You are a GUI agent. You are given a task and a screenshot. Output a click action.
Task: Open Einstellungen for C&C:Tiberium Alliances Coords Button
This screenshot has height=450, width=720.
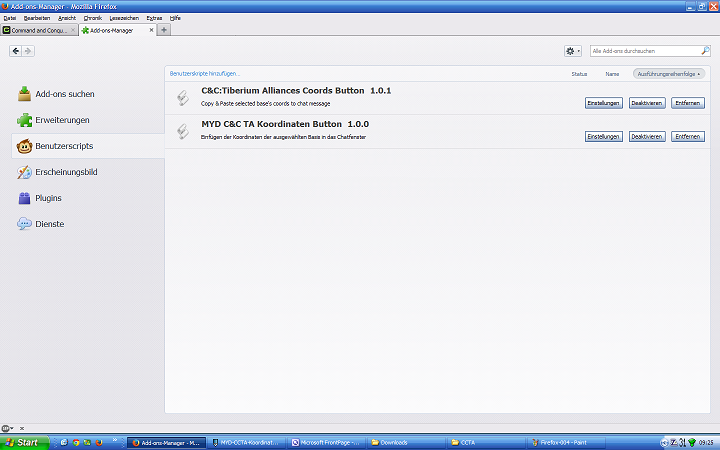tap(604, 103)
